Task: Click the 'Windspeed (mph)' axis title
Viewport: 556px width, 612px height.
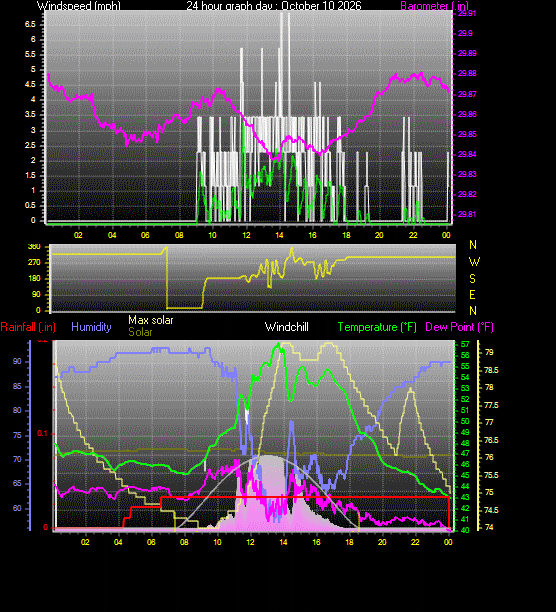Action: [78, 5]
